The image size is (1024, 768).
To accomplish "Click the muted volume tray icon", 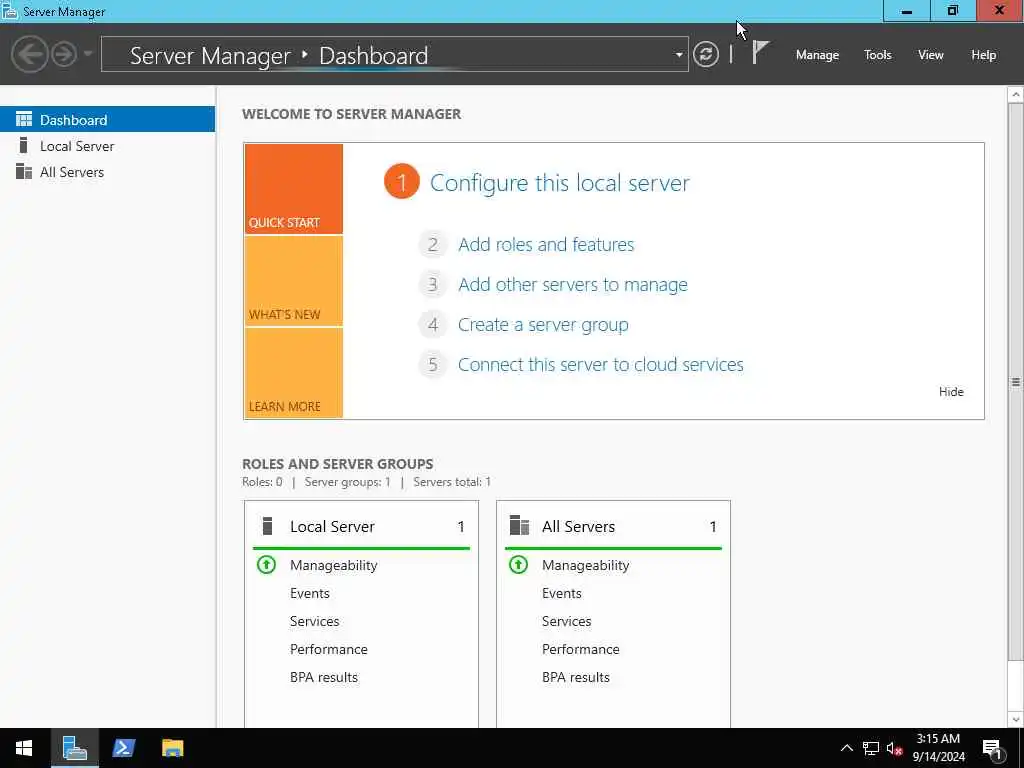I will [894, 748].
